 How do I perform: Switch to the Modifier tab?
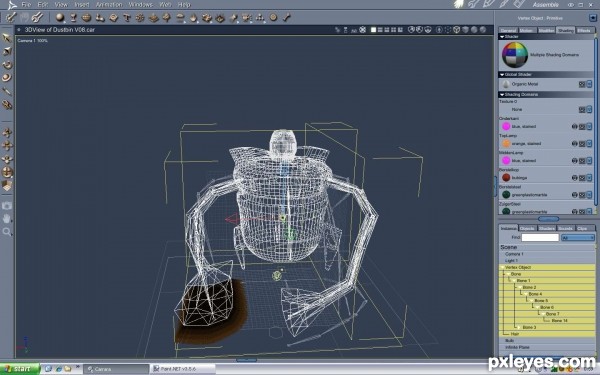point(546,30)
